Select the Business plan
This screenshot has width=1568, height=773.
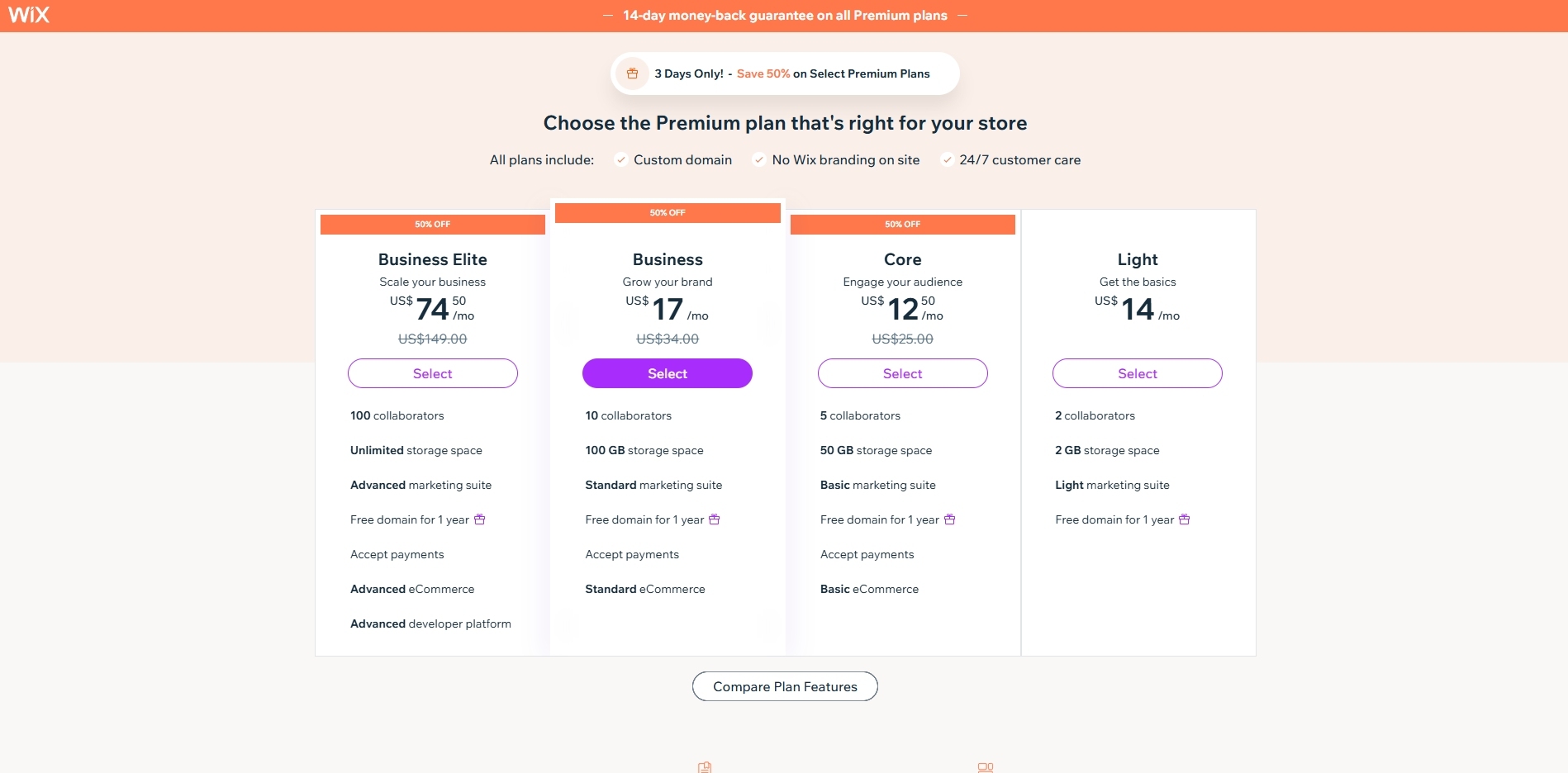point(668,373)
